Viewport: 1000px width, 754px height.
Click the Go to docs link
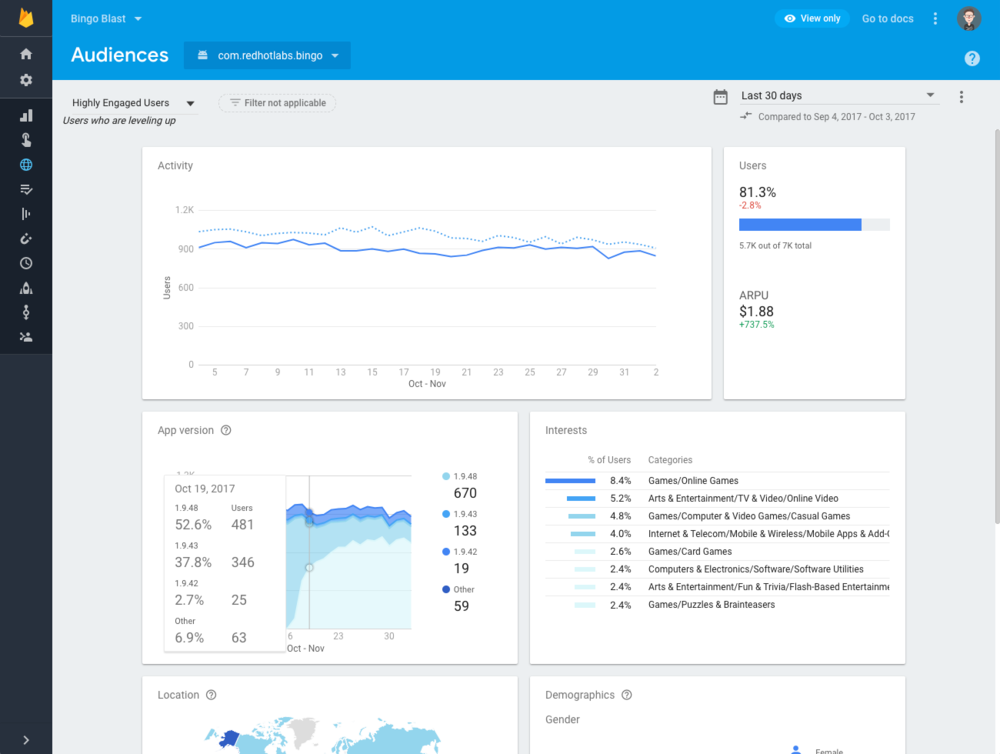click(887, 19)
